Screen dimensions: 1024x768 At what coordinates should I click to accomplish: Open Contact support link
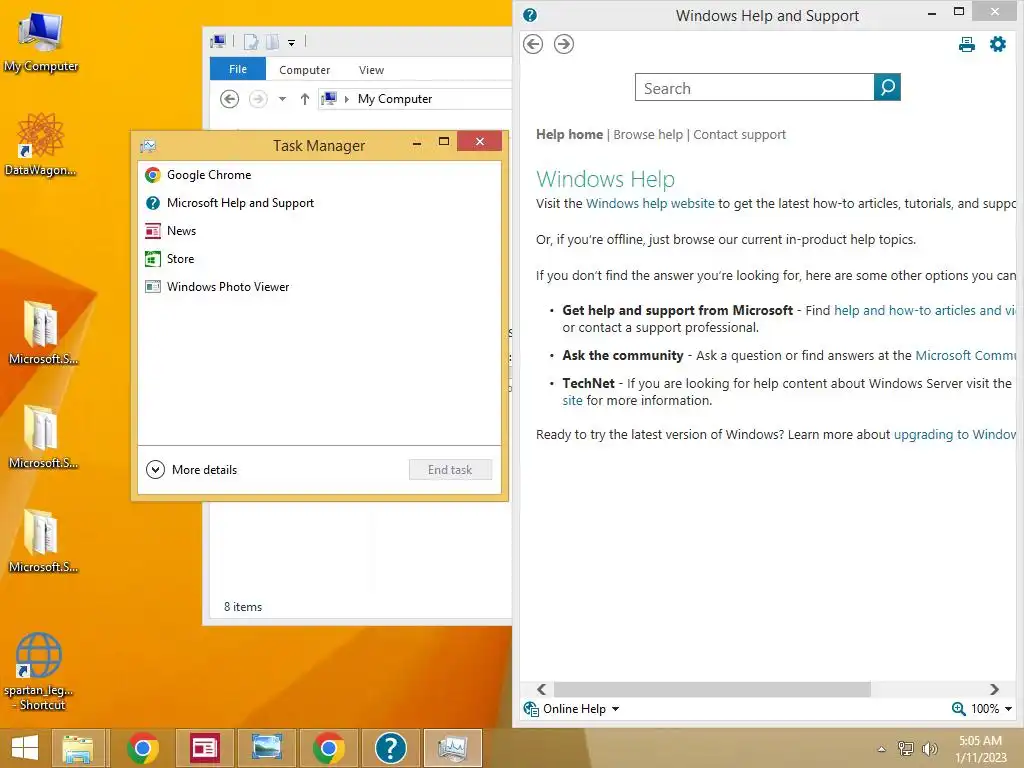pos(739,135)
